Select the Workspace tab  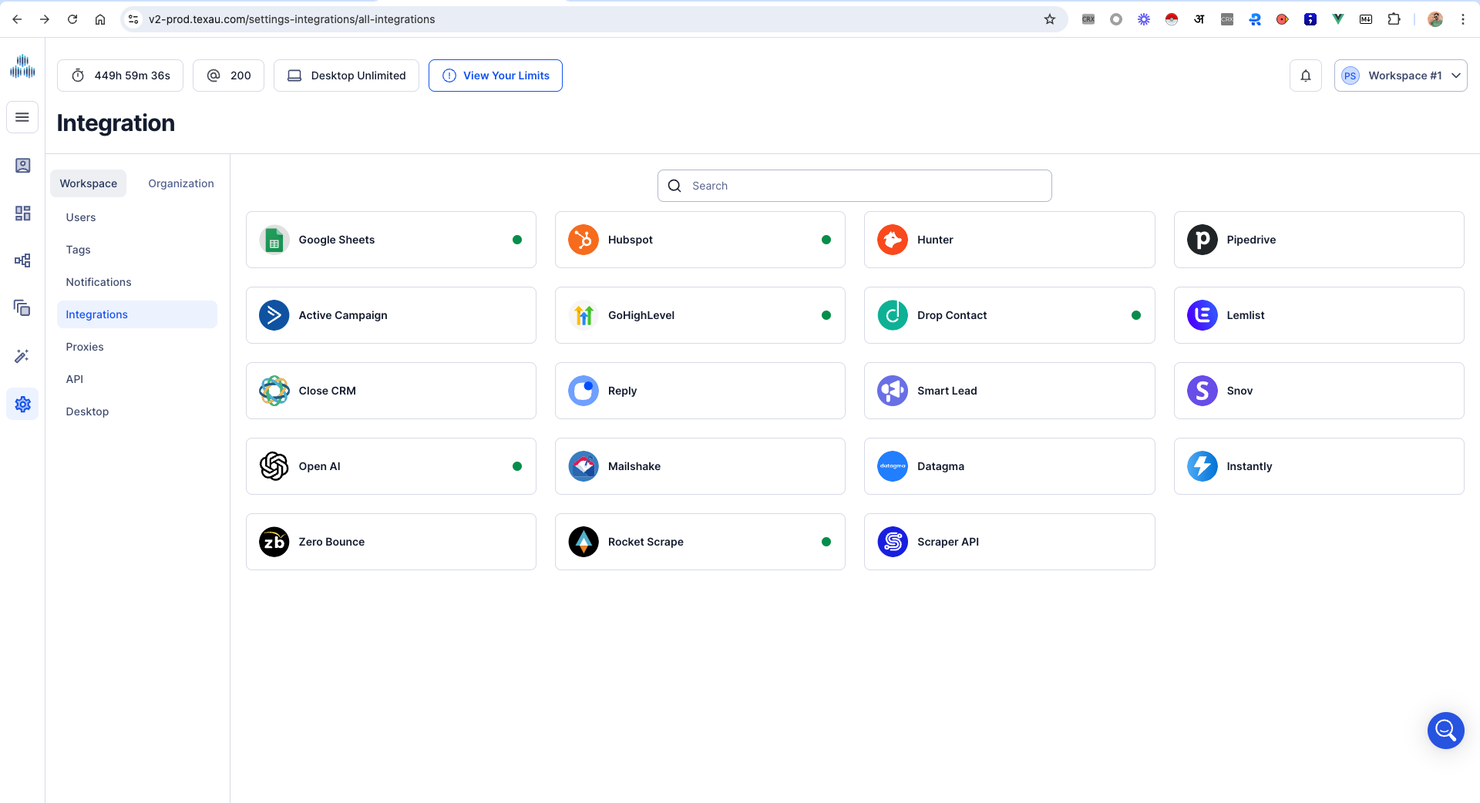pos(88,183)
